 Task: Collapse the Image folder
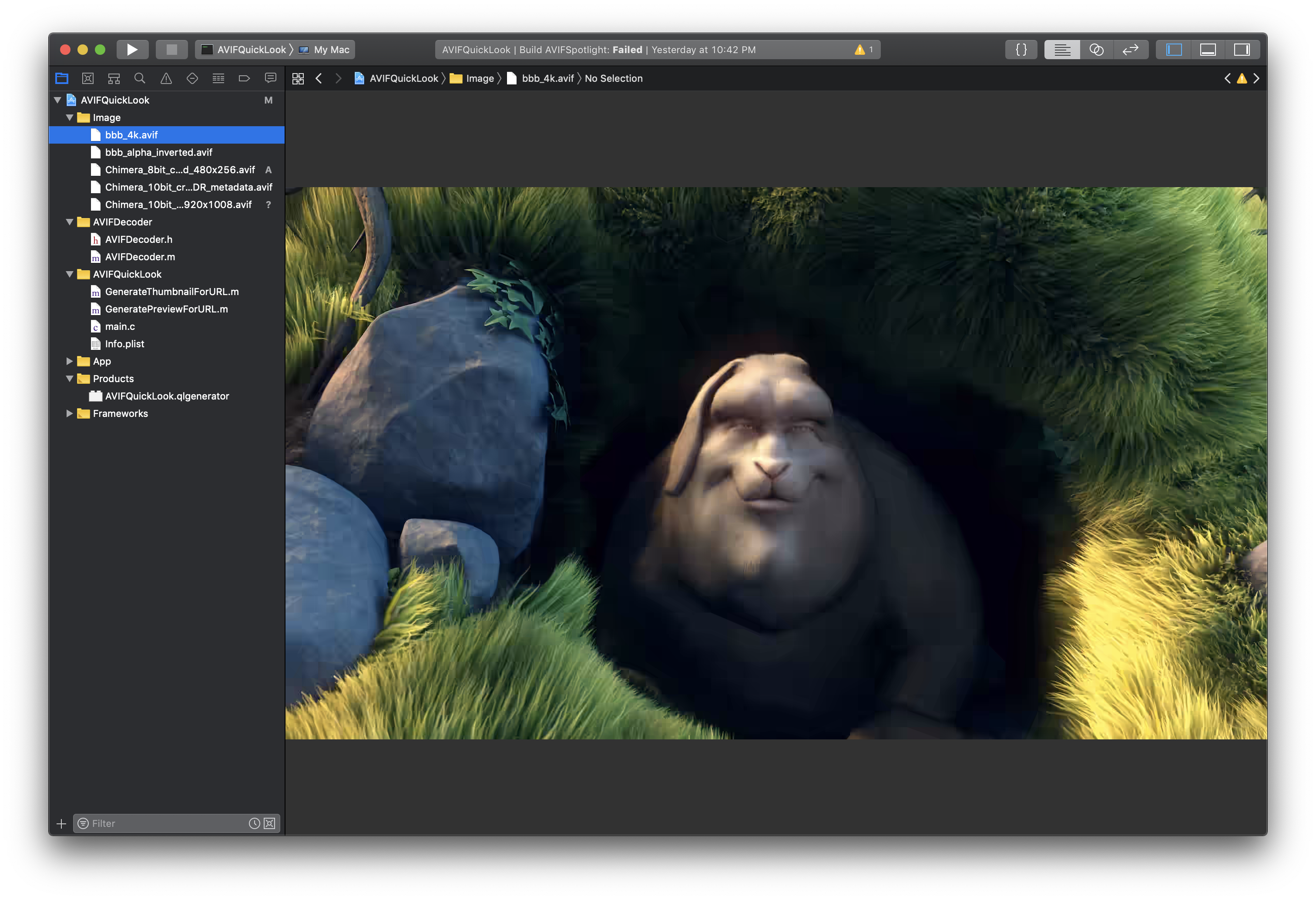[x=70, y=118]
